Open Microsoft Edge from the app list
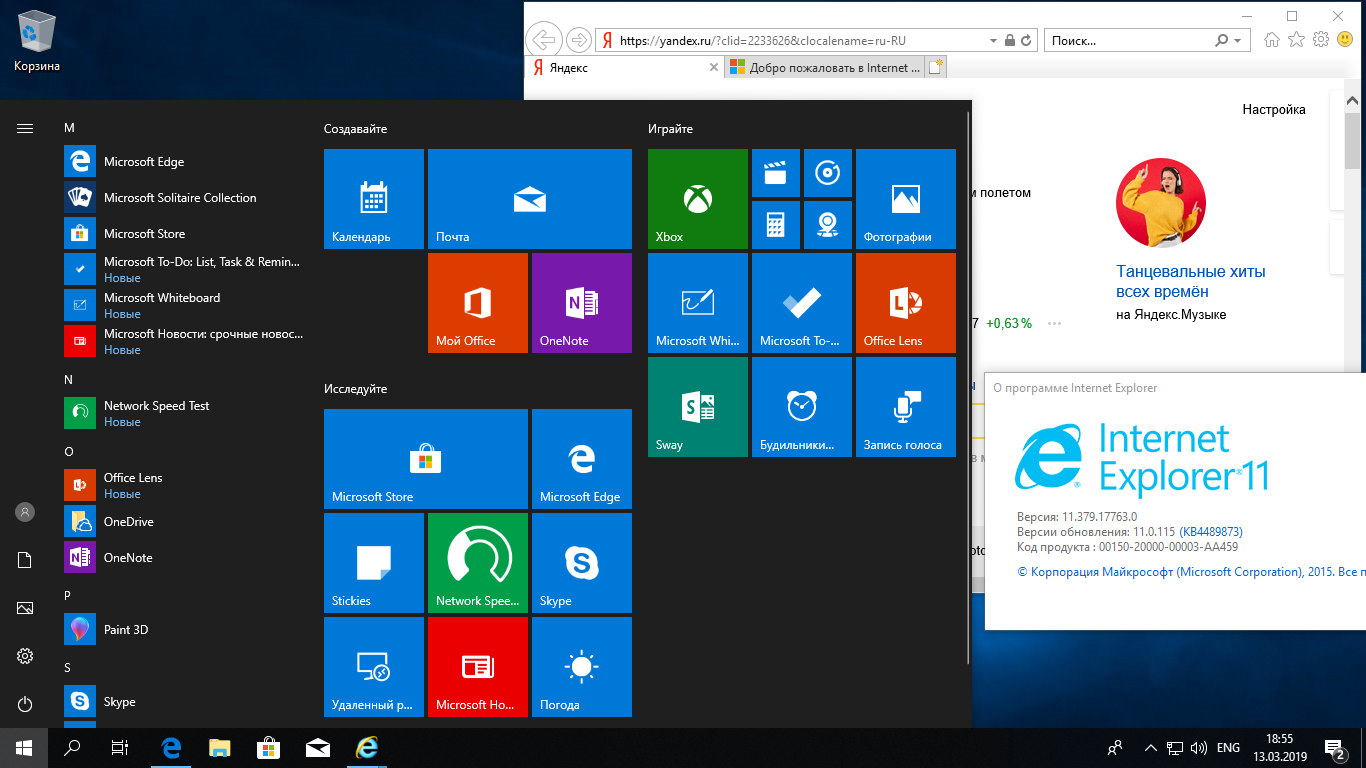The height and width of the screenshot is (768, 1366). tap(183, 161)
